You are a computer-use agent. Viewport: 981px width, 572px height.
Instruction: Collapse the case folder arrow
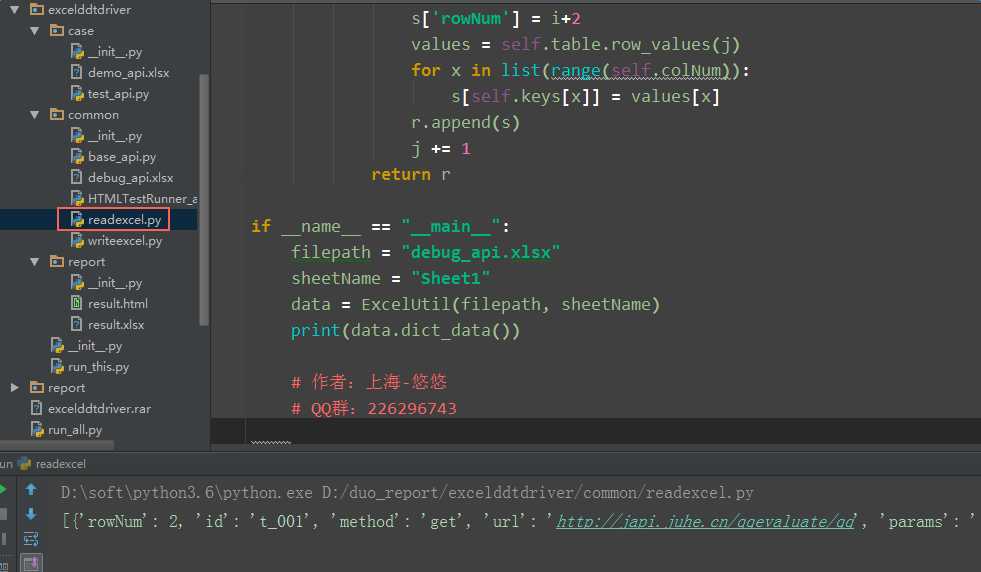tap(34, 31)
